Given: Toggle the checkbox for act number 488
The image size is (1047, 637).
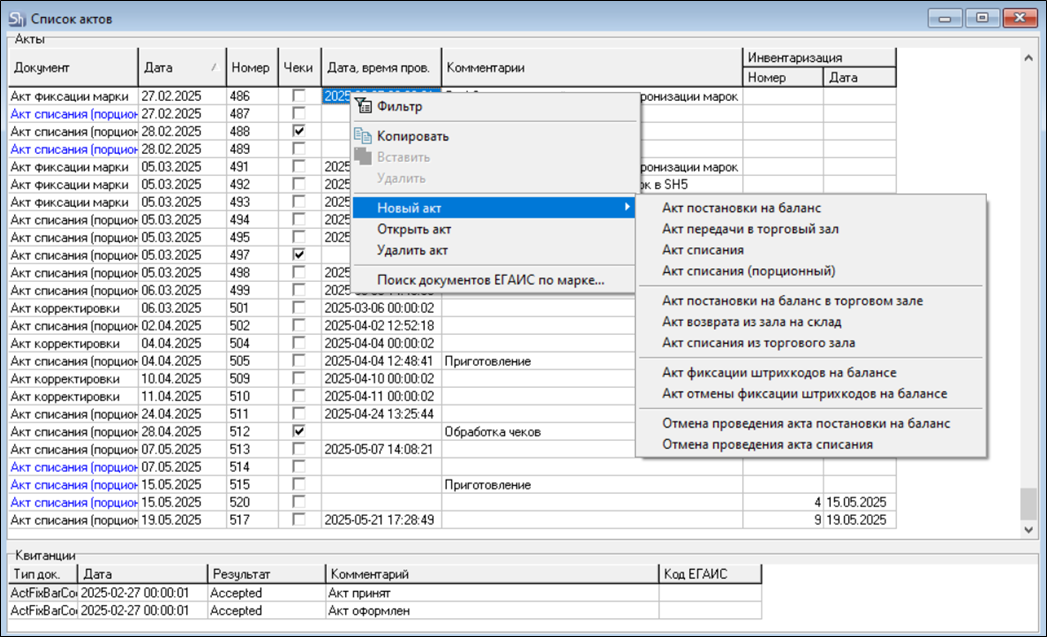Looking at the screenshot, I should (x=298, y=132).
